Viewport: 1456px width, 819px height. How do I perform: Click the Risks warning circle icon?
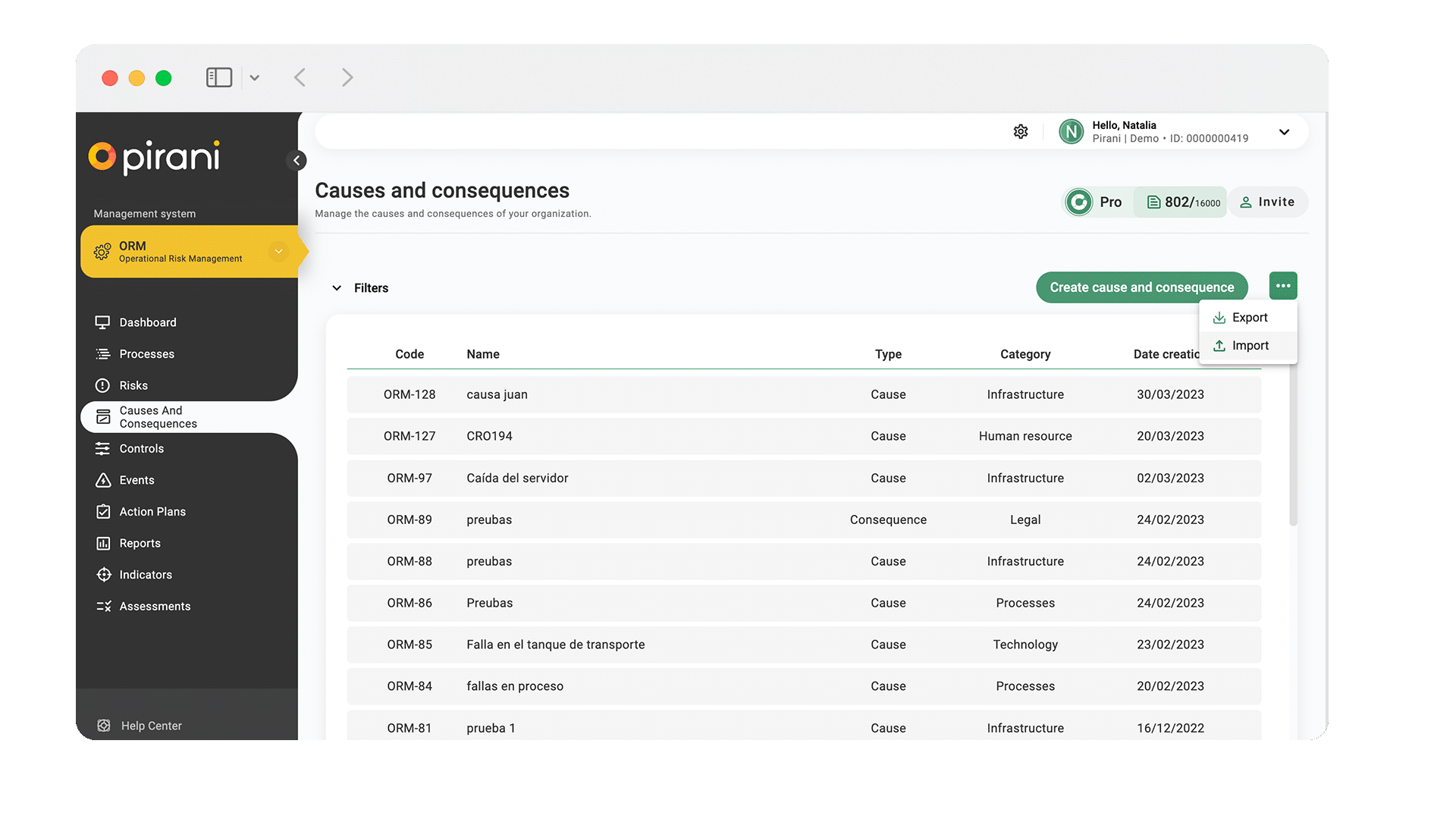click(103, 385)
